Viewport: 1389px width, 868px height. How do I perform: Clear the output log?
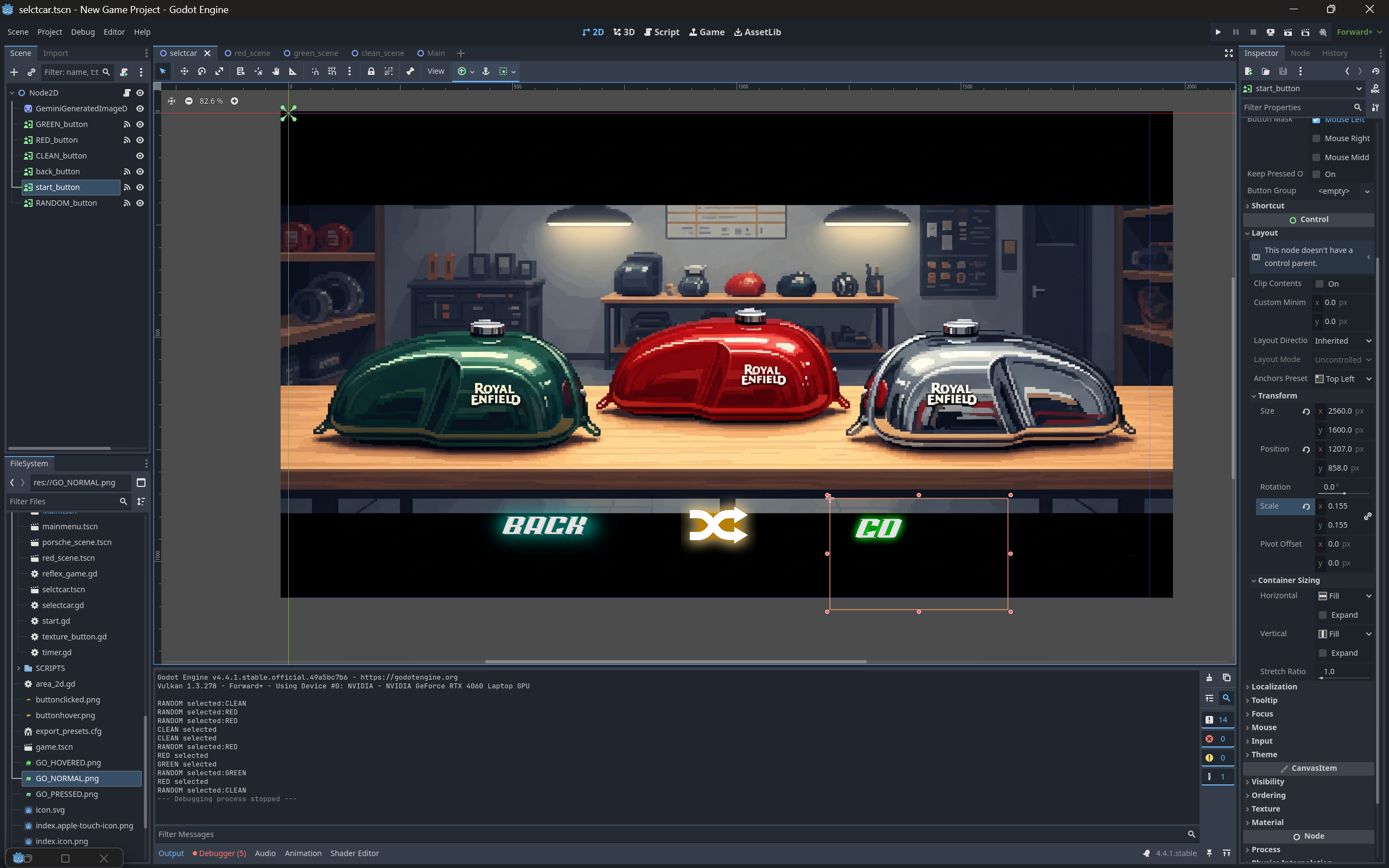[x=1209, y=677]
